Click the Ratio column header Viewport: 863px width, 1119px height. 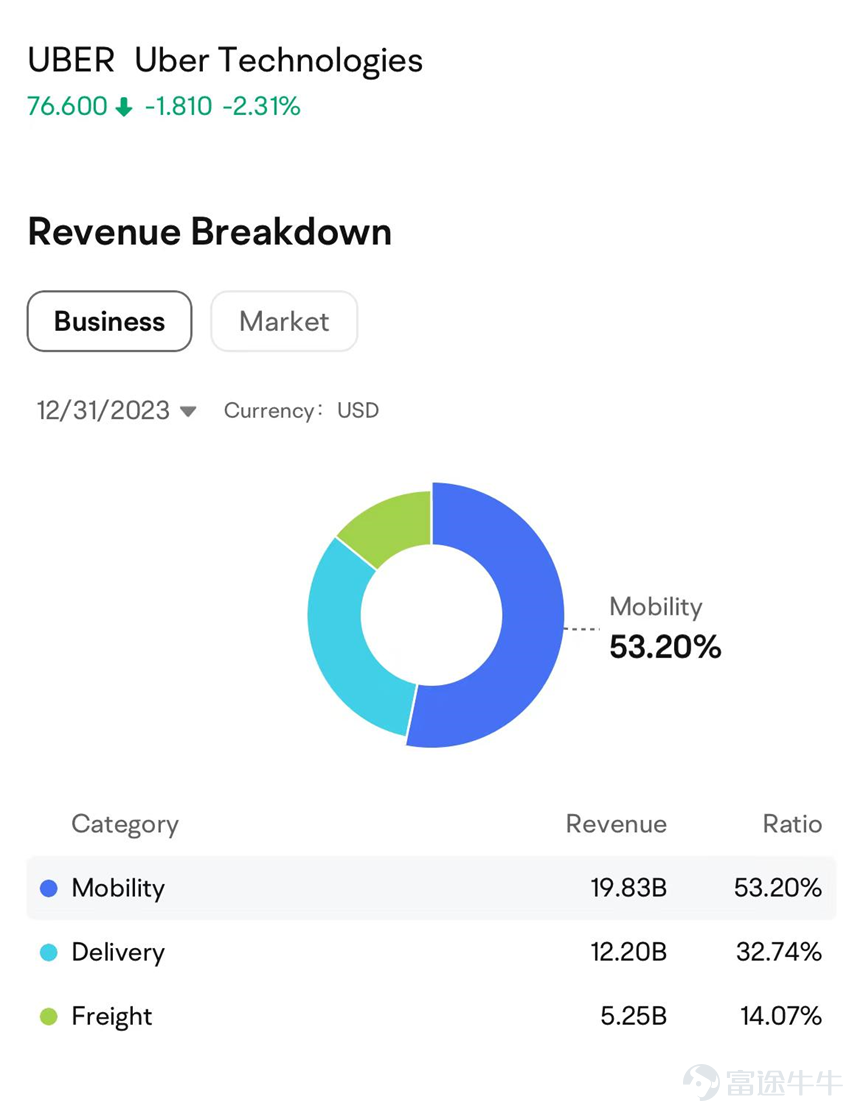pyautogui.click(x=792, y=824)
